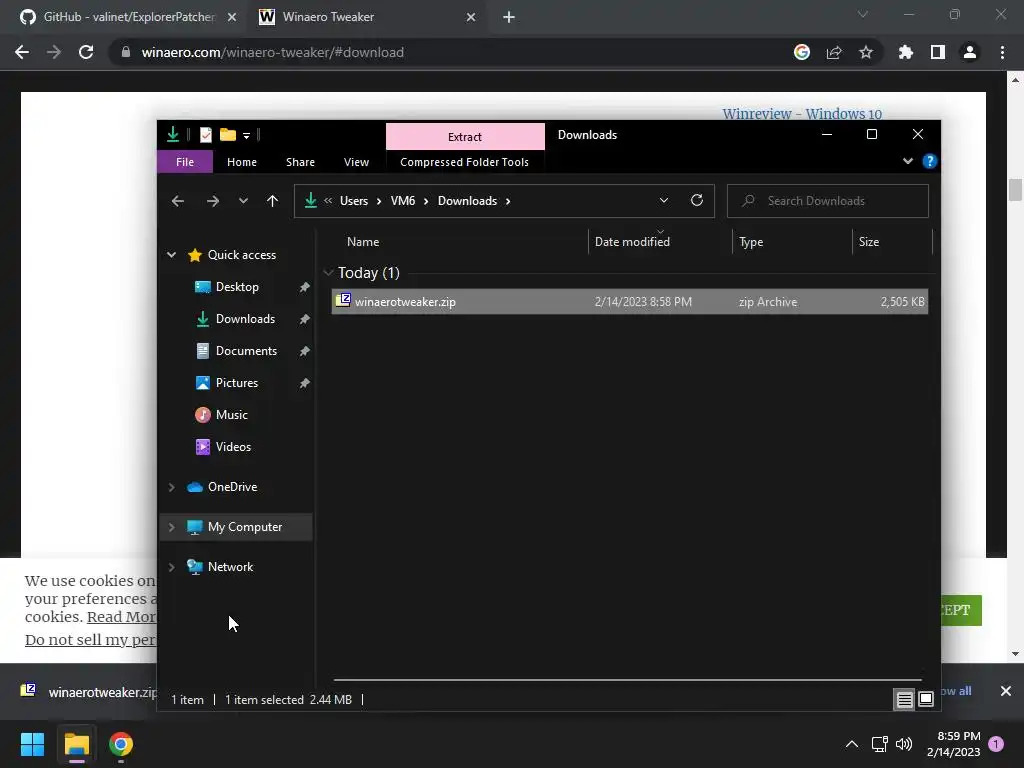Click the Google icon in address bar
This screenshot has width=1024, height=768.
tap(802, 52)
